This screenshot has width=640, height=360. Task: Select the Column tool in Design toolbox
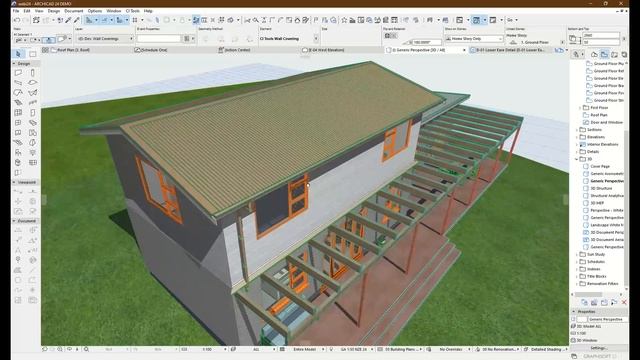pos(33,73)
